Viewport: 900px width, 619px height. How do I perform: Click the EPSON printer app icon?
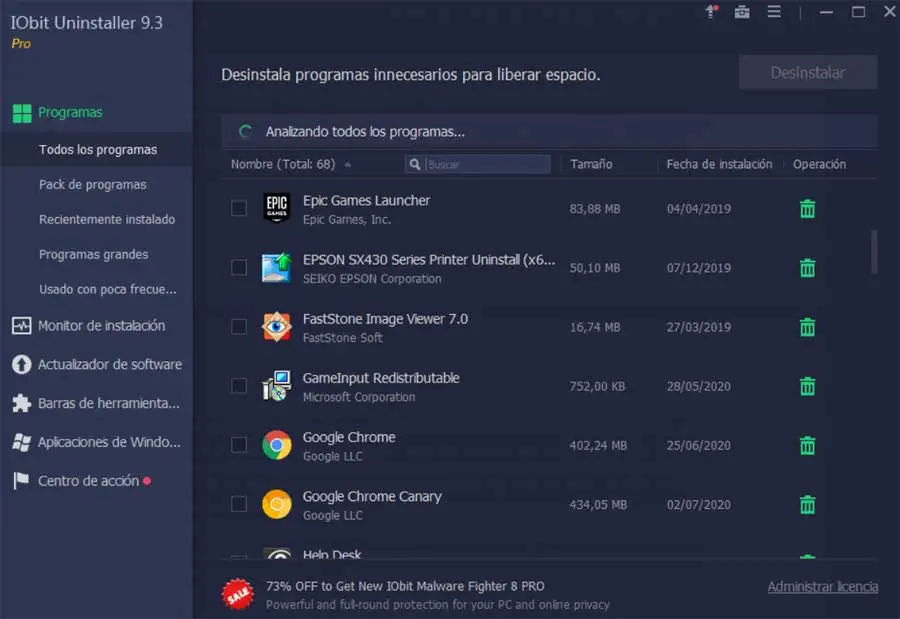tap(277, 268)
